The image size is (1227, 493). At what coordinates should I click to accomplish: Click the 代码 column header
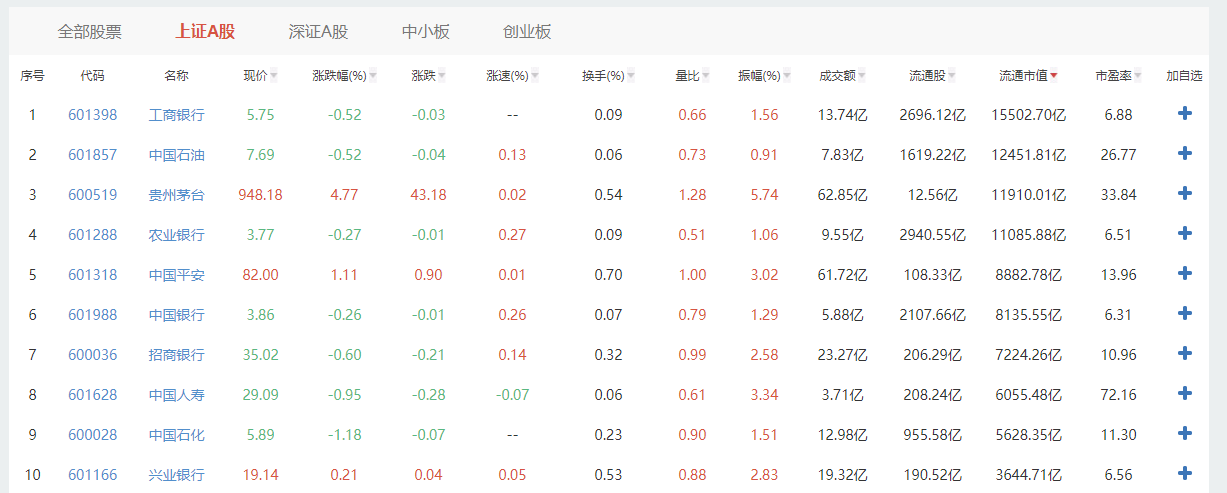(x=92, y=76)
